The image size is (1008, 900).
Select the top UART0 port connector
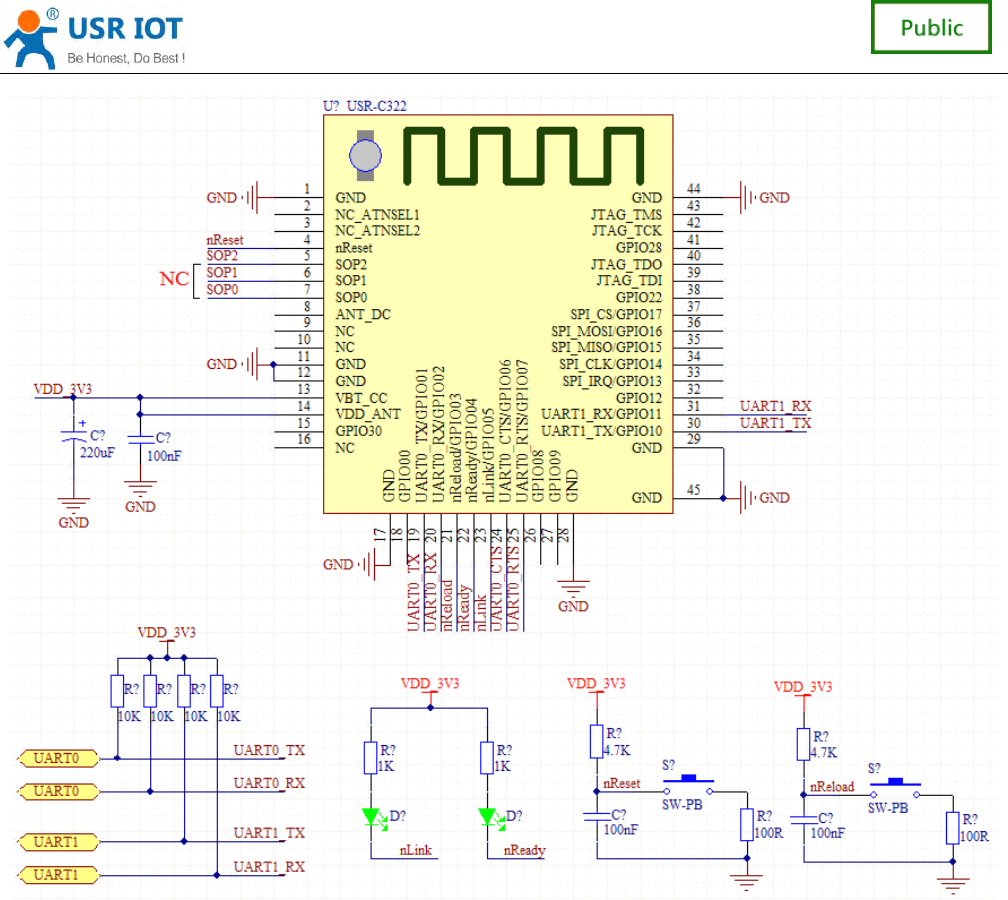(x=58, y=759)
